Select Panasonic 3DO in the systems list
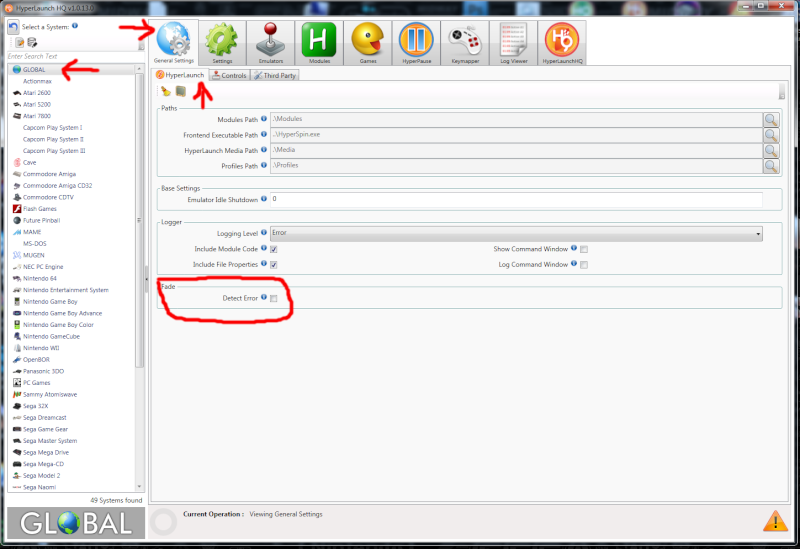The image size is (800, 549). (71, 371)
